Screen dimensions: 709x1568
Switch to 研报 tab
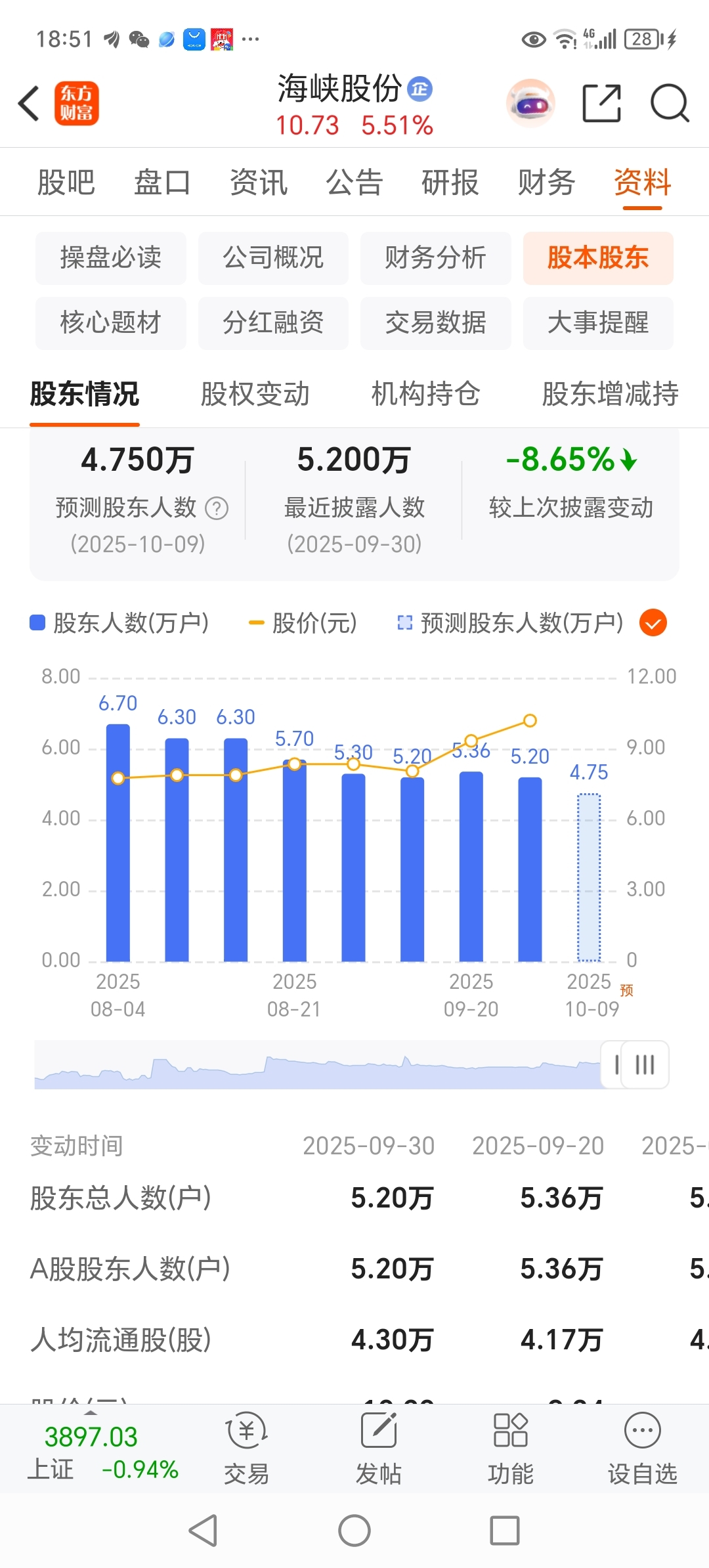tap(450, 182)
